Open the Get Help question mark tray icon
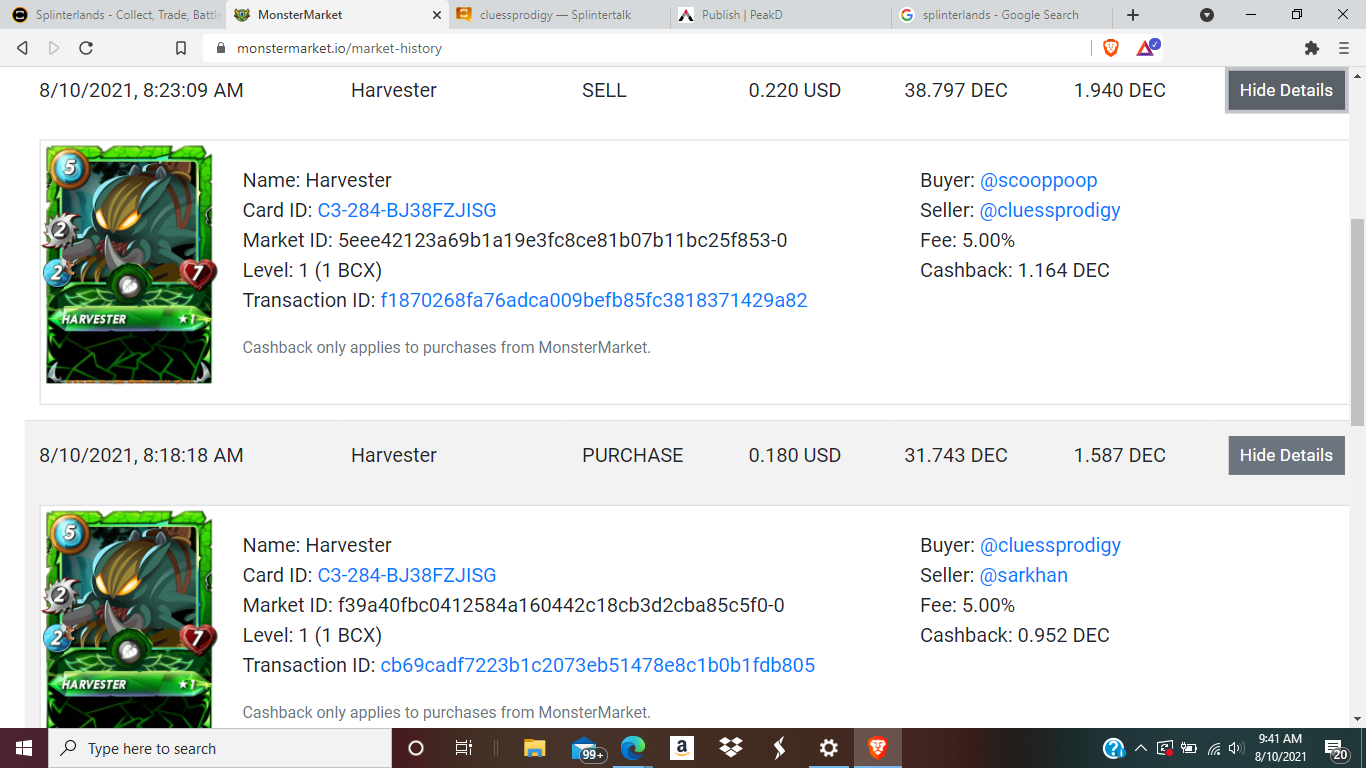This screenshot has height=768, width=1366. click(x=1113, y=748)
